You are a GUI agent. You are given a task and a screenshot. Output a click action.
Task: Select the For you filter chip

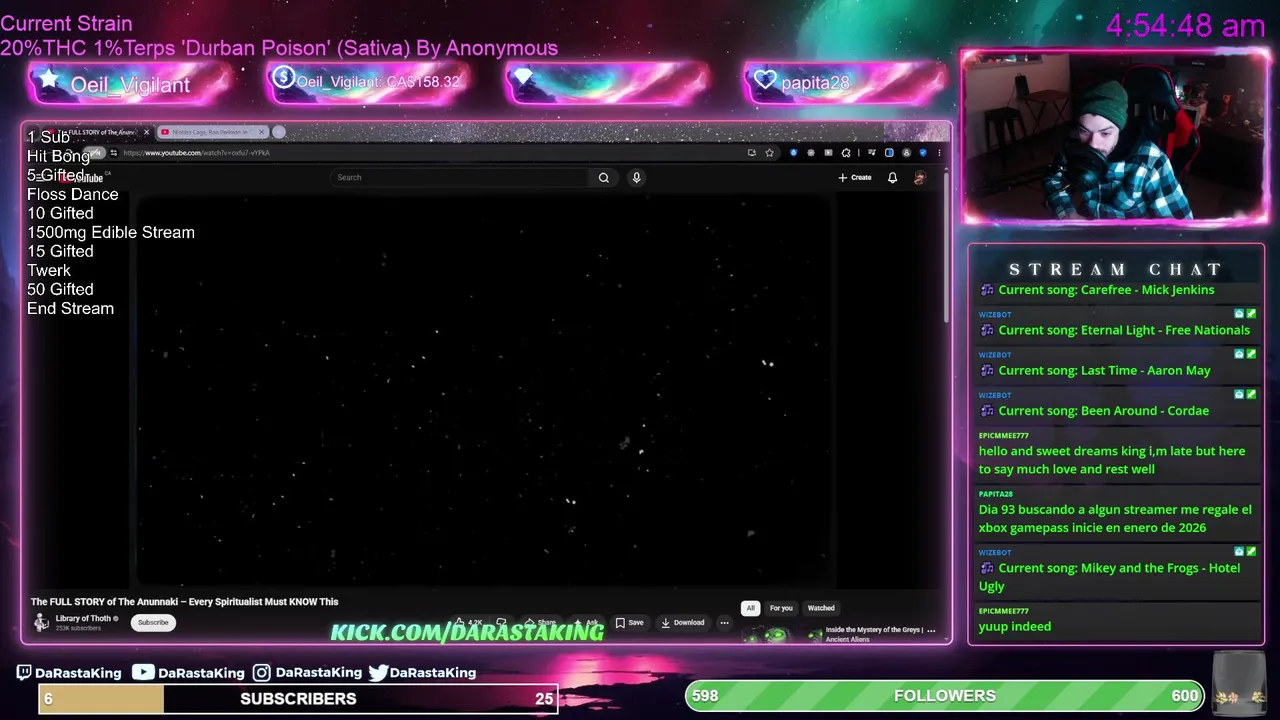coord(781,608)
